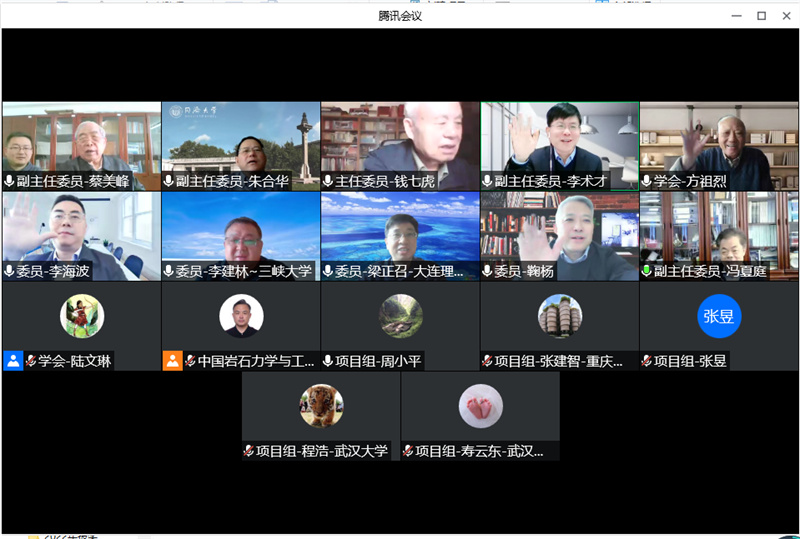The height and width of the screenshot is (539, 800).
Task: Click the microphone icon next to 委员-李海波
Action: [10, 271]
